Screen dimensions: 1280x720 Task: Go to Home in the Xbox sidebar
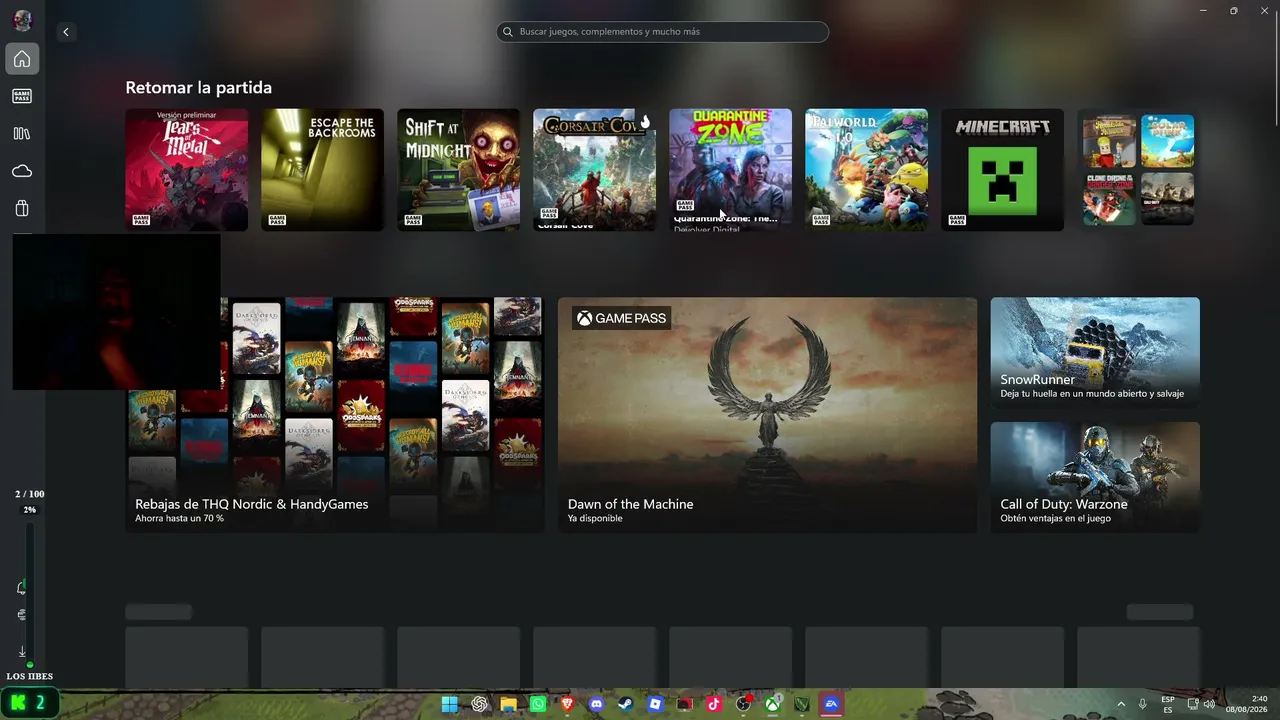click(22, 59)
